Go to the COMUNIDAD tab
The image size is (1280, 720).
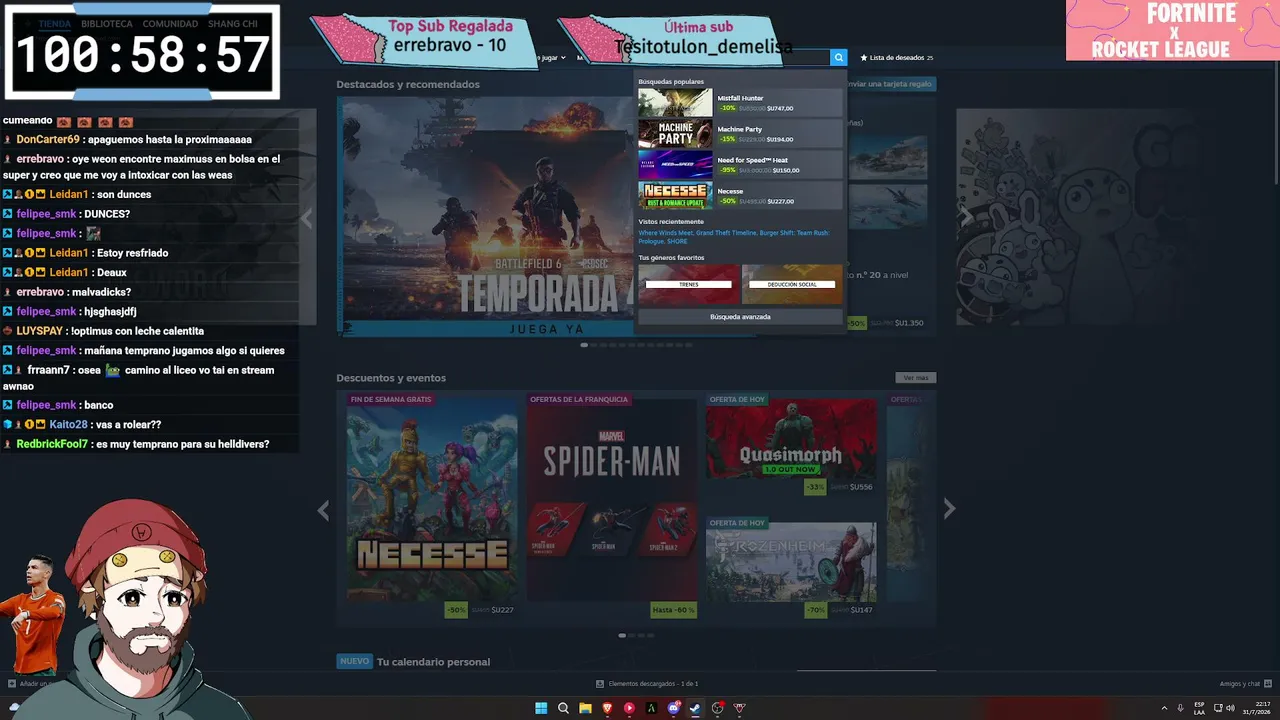tap(170, 23)
